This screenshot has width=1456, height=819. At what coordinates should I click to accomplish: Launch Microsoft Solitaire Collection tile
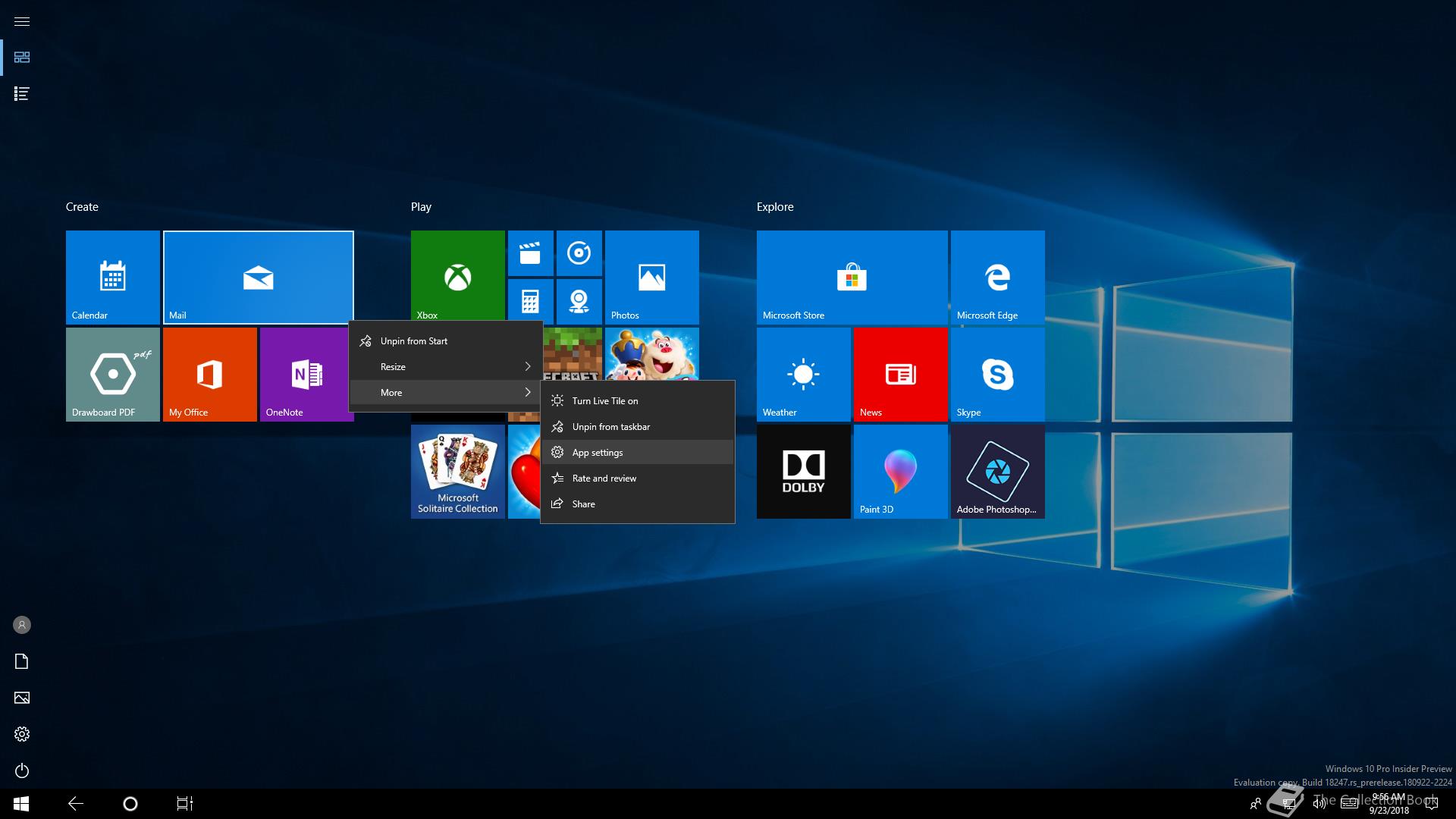pyautogui.click(x=458, y=472)
